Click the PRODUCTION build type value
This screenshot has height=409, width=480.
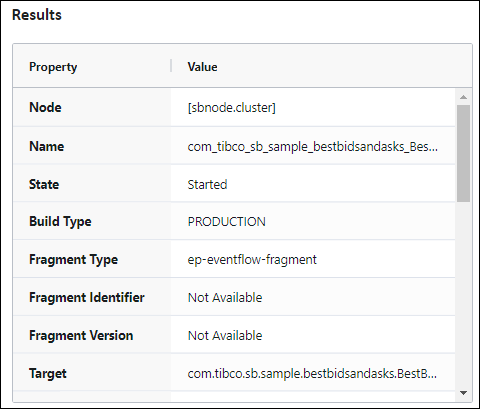[x=227, y=222]
